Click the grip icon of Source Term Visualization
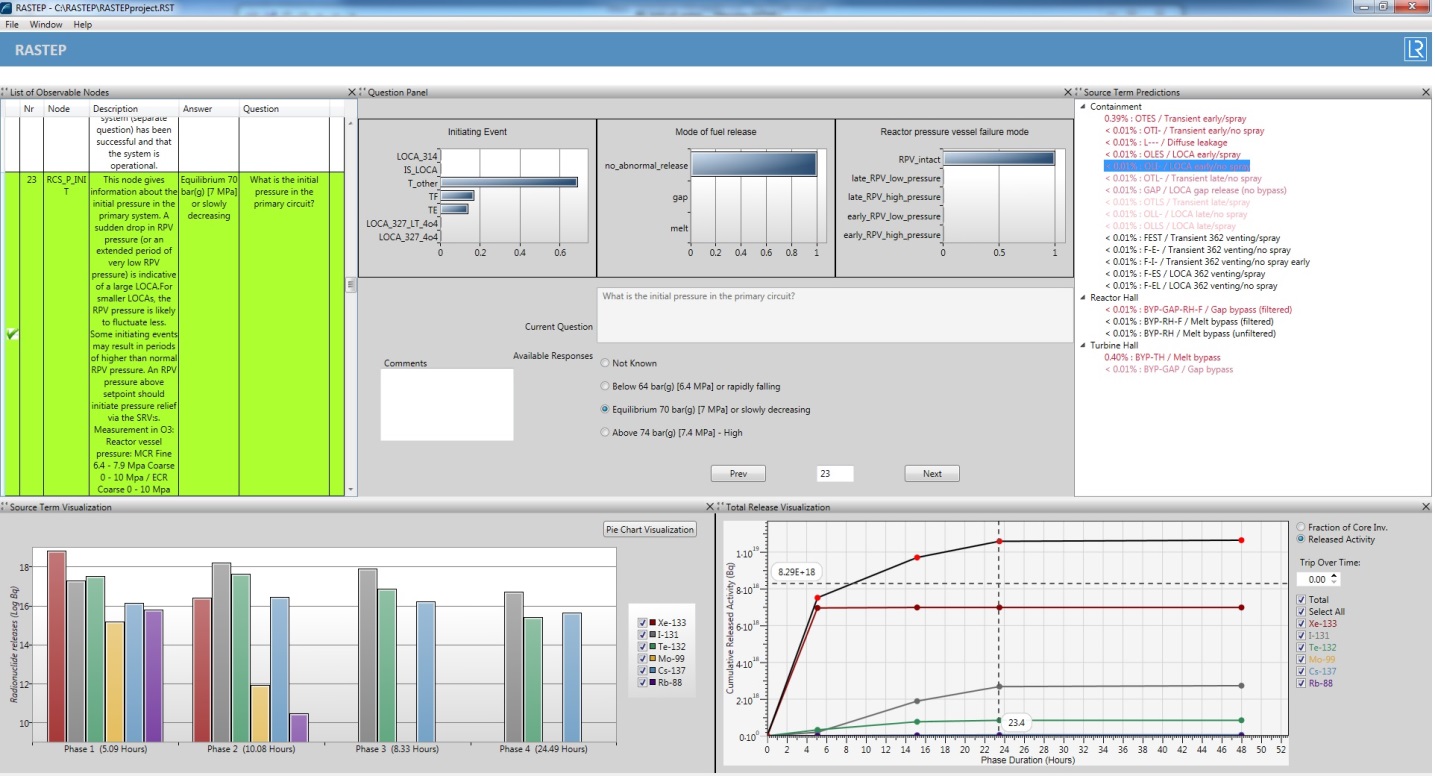 click(x=4, y=507)
